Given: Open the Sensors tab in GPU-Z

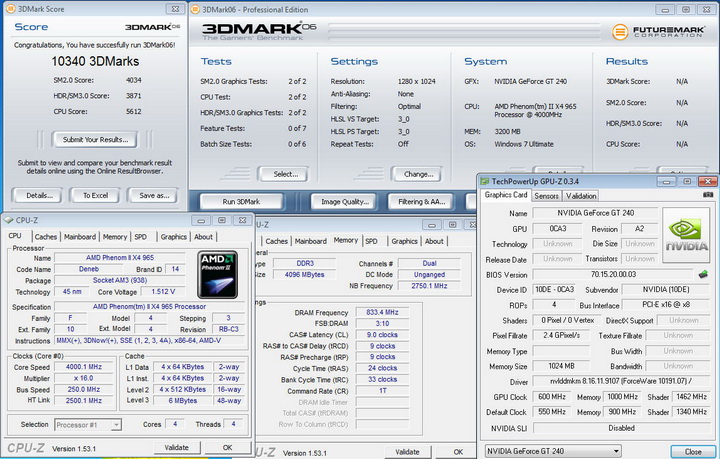Looking at the screenshot, I should point(546,196).
